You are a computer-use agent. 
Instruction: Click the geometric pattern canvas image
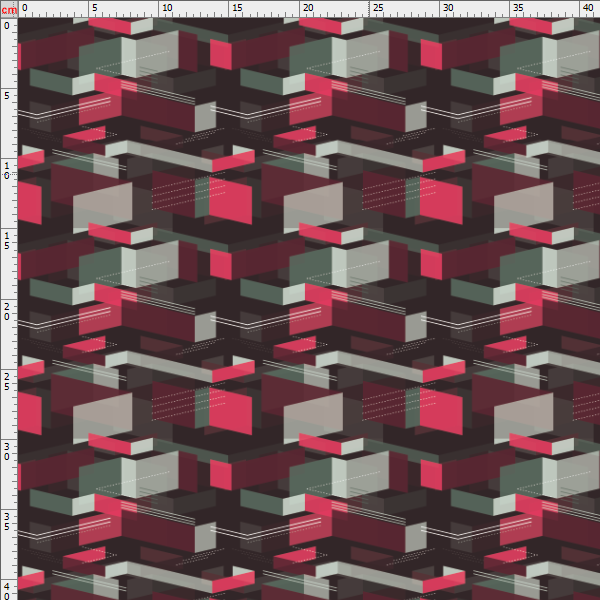click(309, 309)
